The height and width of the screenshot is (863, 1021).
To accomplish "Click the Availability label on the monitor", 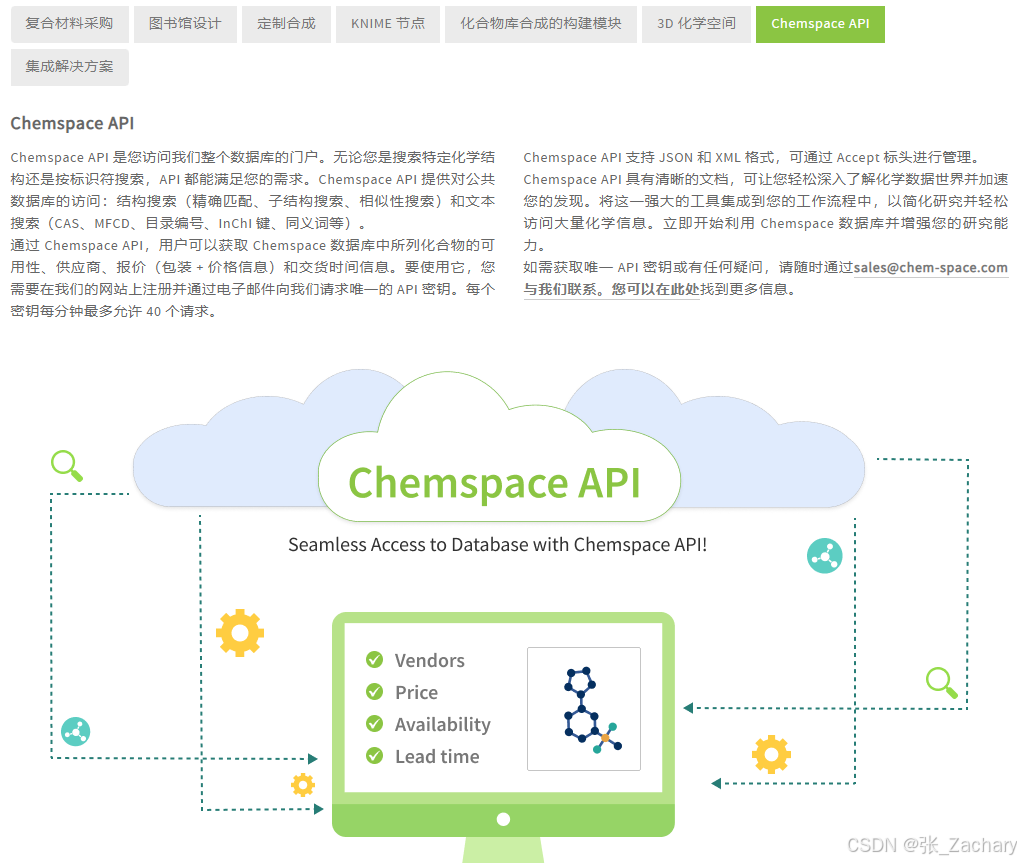I will click(x=443, y=725).
